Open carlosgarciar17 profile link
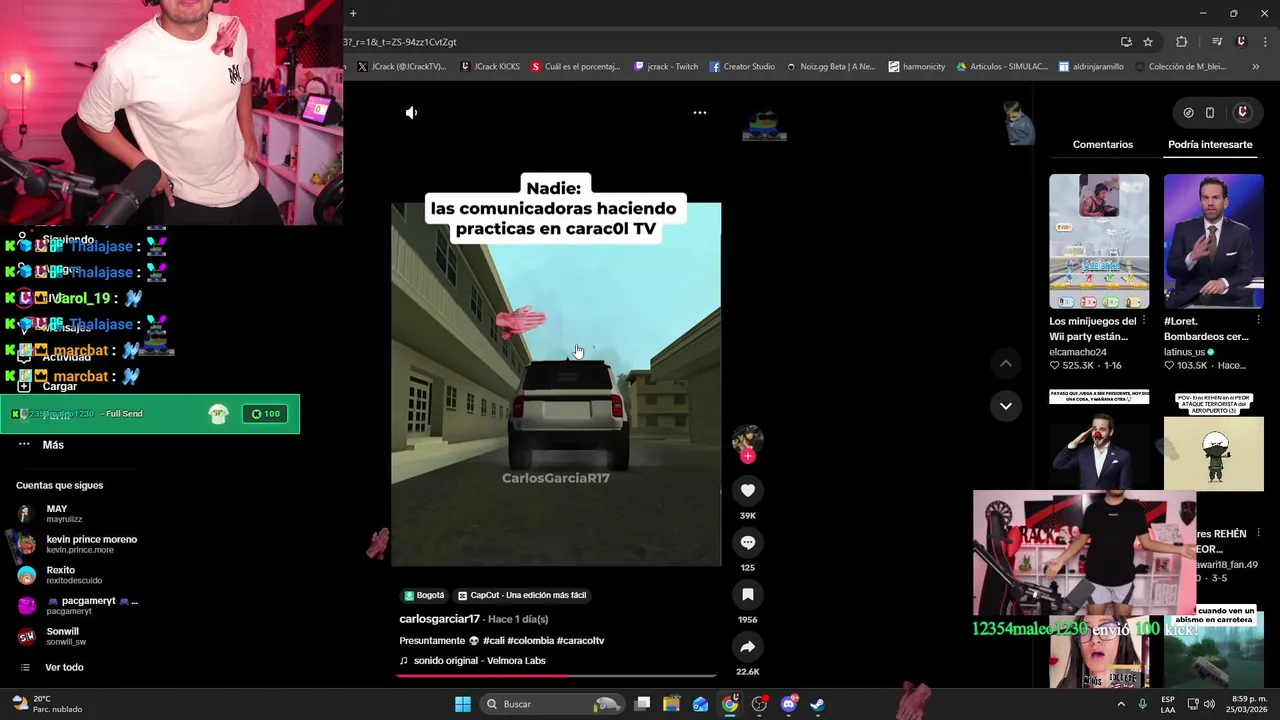 coord(440,619)
